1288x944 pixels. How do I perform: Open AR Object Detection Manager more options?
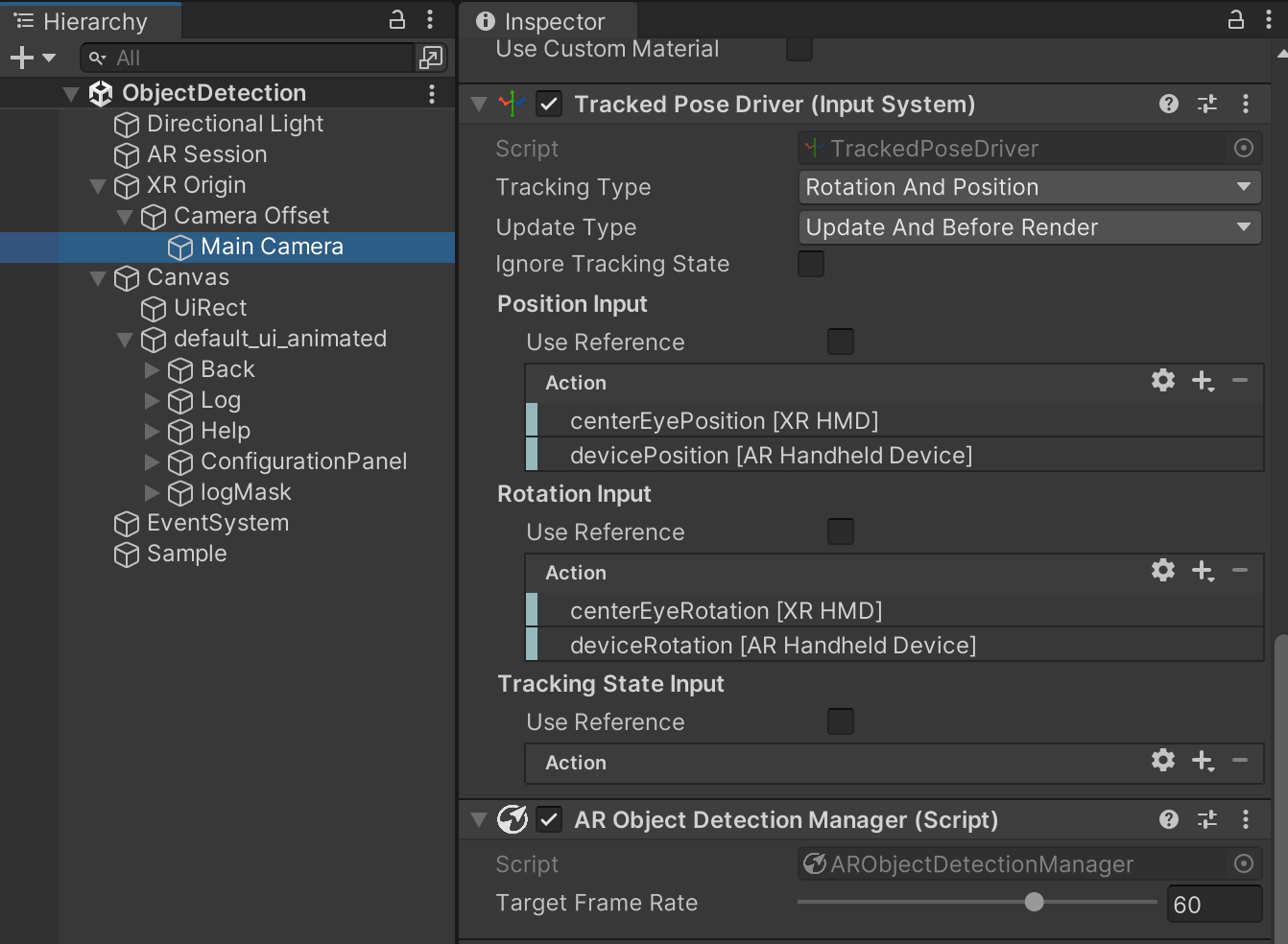[x=1246, y=819]
